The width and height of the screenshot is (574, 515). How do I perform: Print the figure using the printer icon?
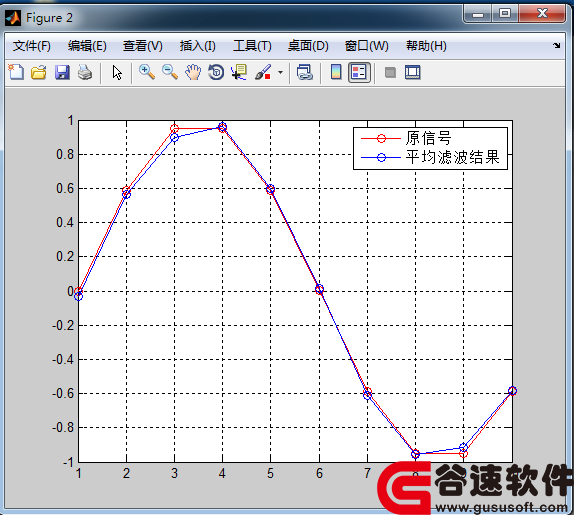(85, 72)
